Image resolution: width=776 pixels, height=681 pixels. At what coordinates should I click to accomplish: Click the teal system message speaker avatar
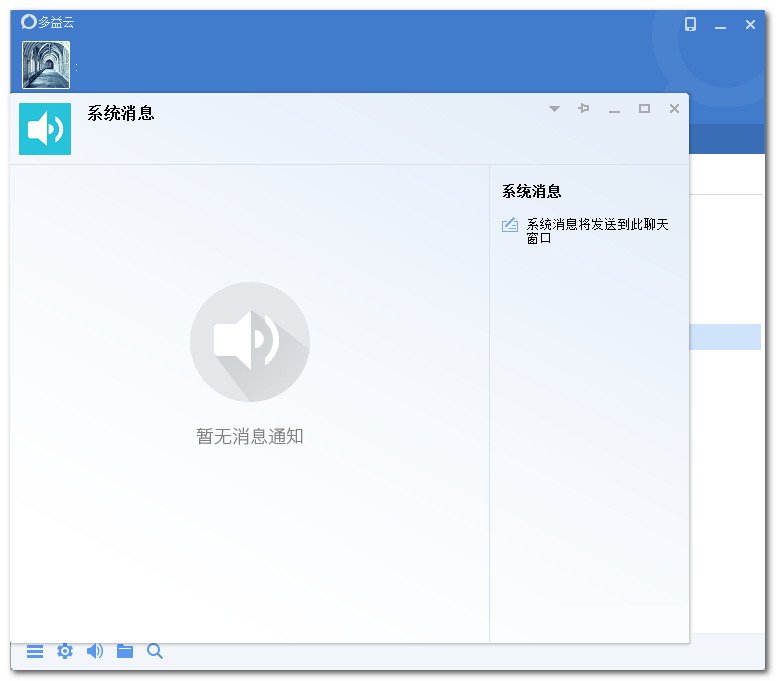45,129
